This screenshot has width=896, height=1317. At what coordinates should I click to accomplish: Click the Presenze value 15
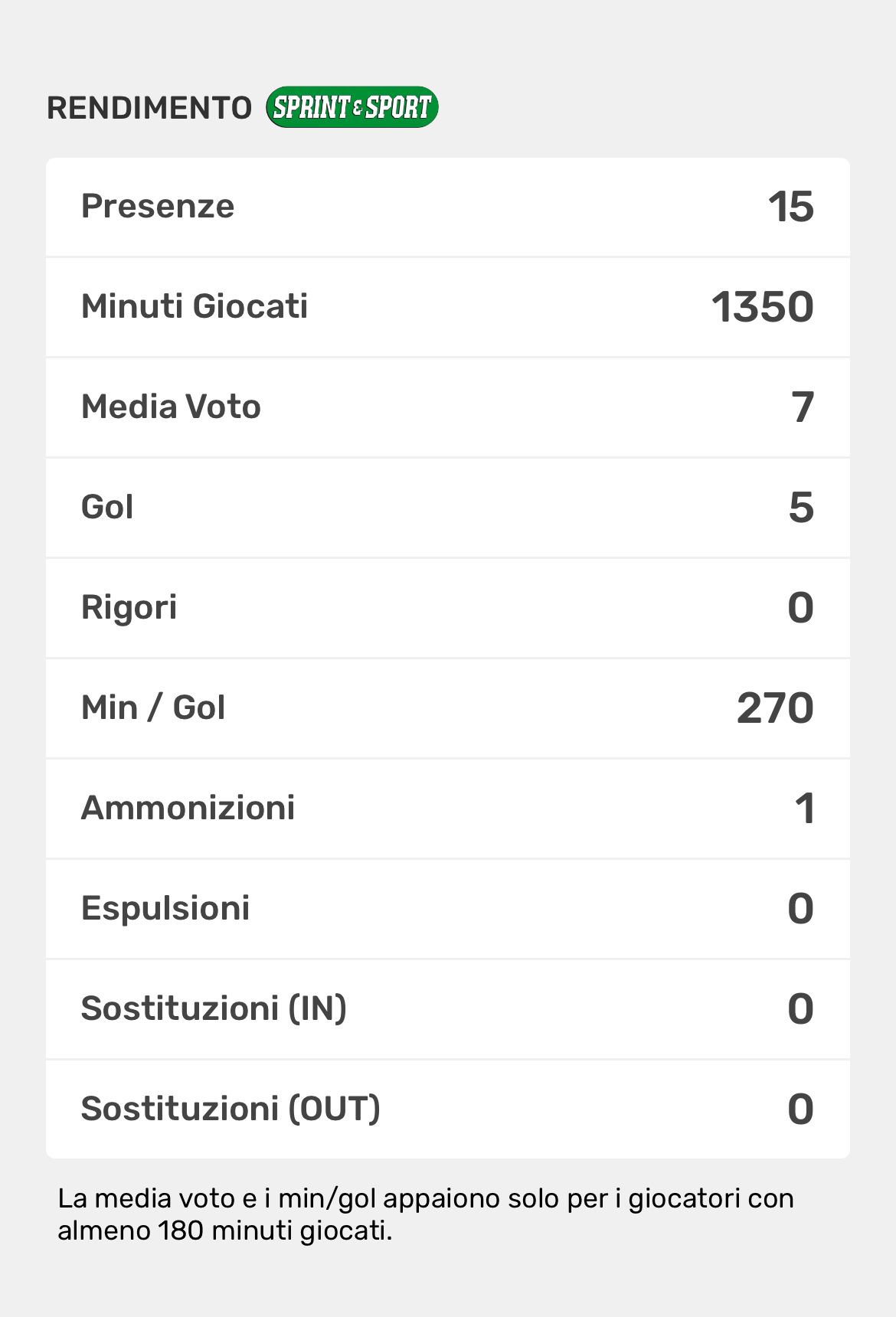point(790,207)
